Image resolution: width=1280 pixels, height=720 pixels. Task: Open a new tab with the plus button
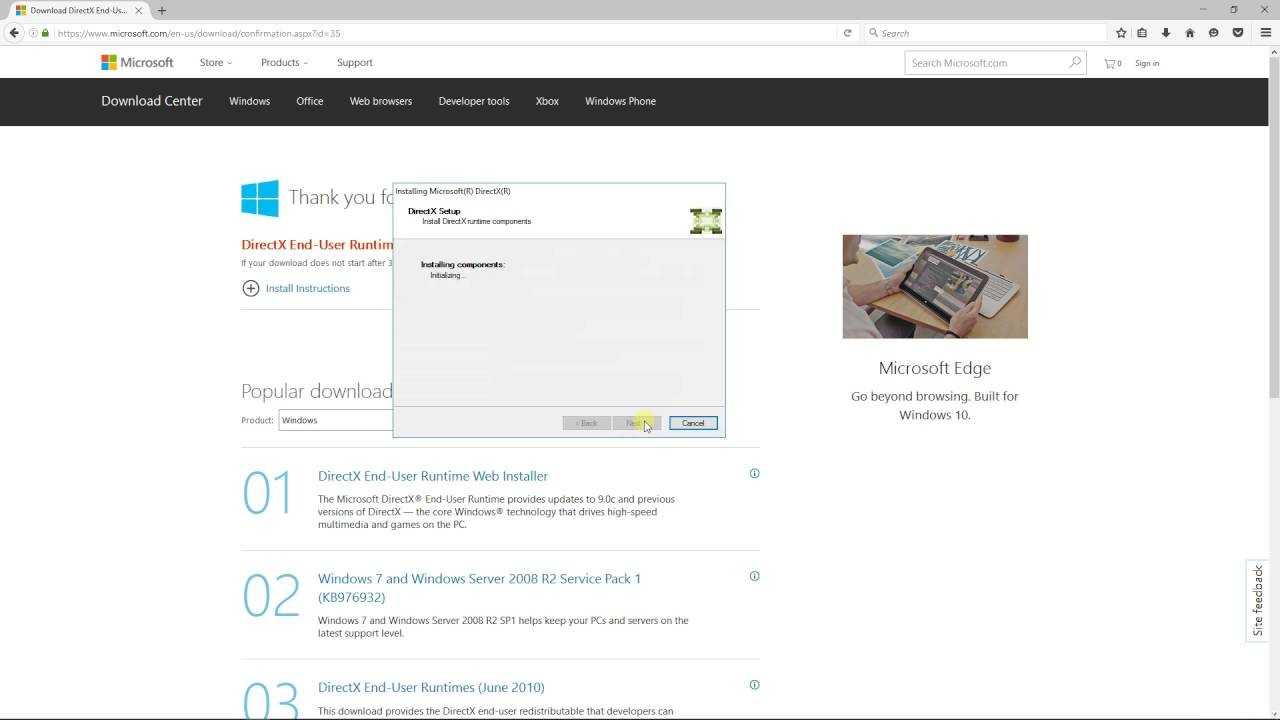click(x=161, y=10)
